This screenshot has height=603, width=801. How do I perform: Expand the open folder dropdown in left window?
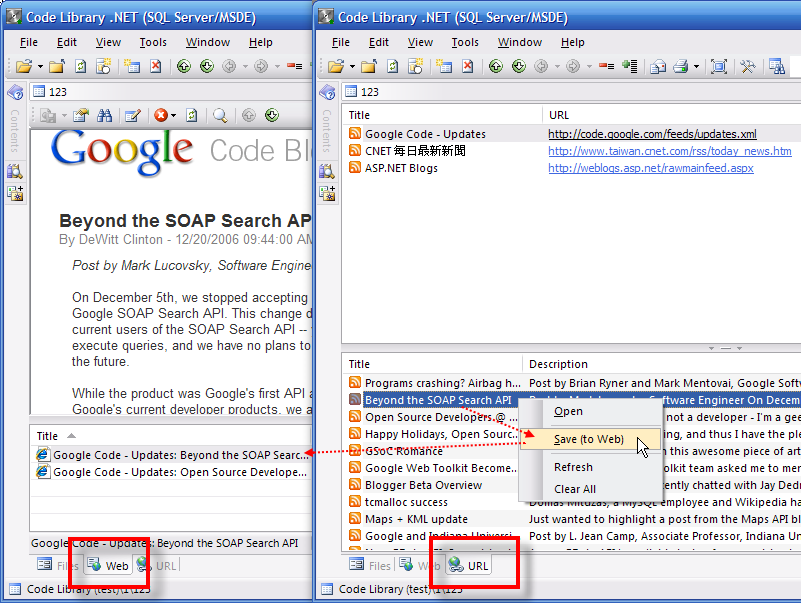point(40,66)
